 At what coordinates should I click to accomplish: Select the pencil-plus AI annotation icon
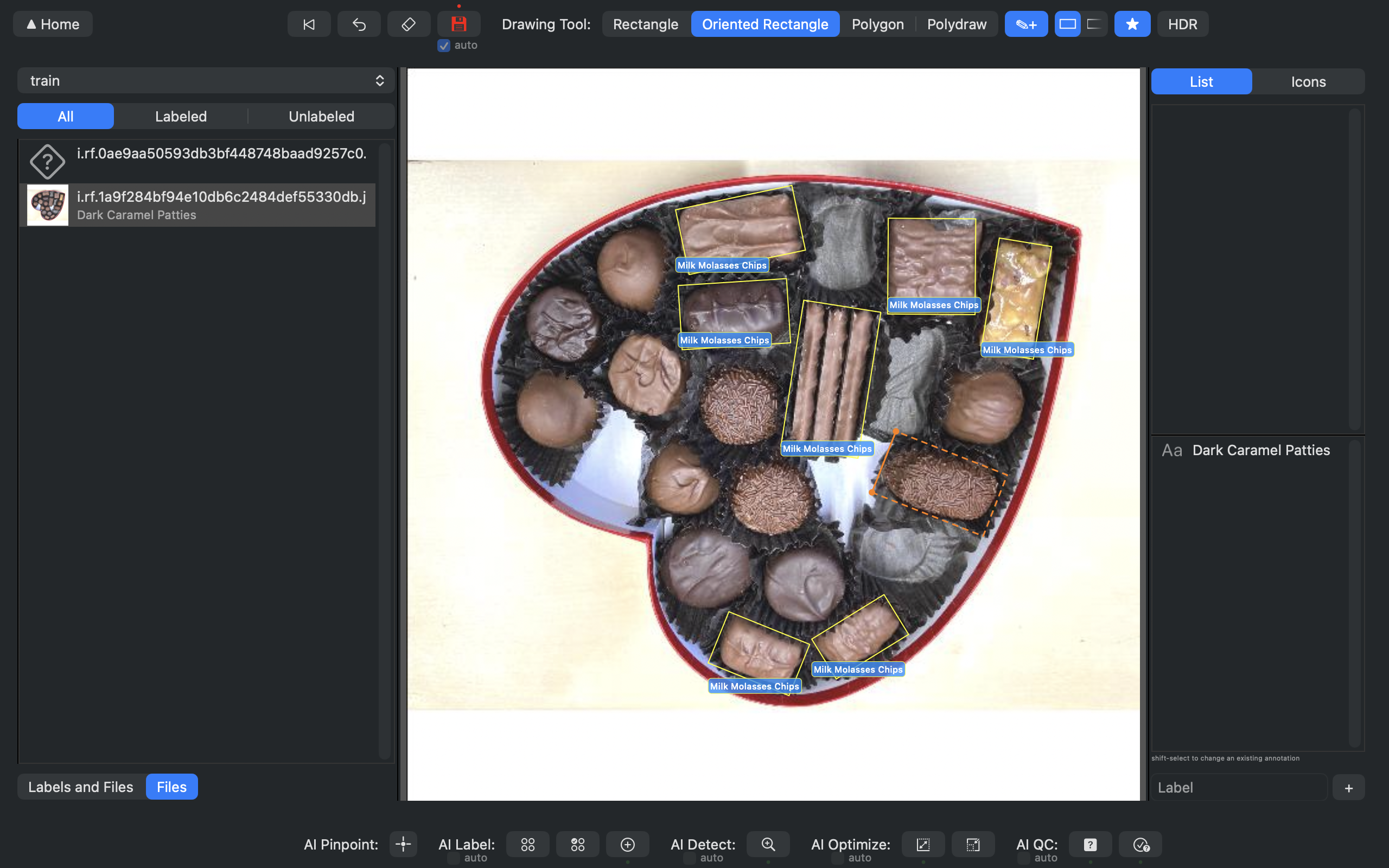(1025, 23)
